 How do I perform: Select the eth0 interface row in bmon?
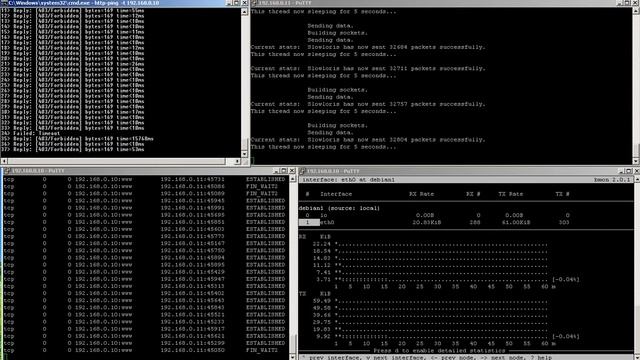click(x=434, y=222)
